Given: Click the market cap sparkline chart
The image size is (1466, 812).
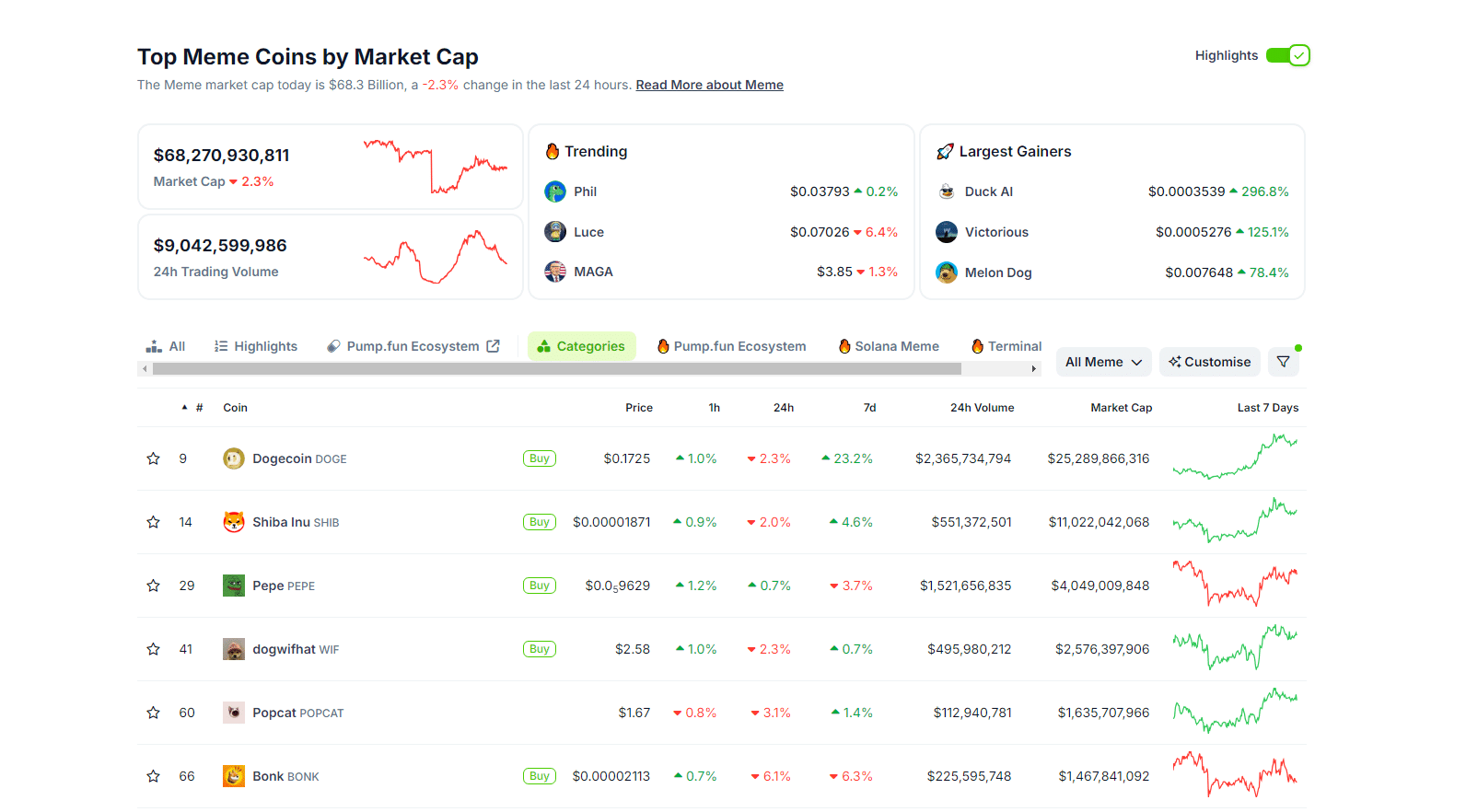Looking at the screenshot, I should 435,167.
